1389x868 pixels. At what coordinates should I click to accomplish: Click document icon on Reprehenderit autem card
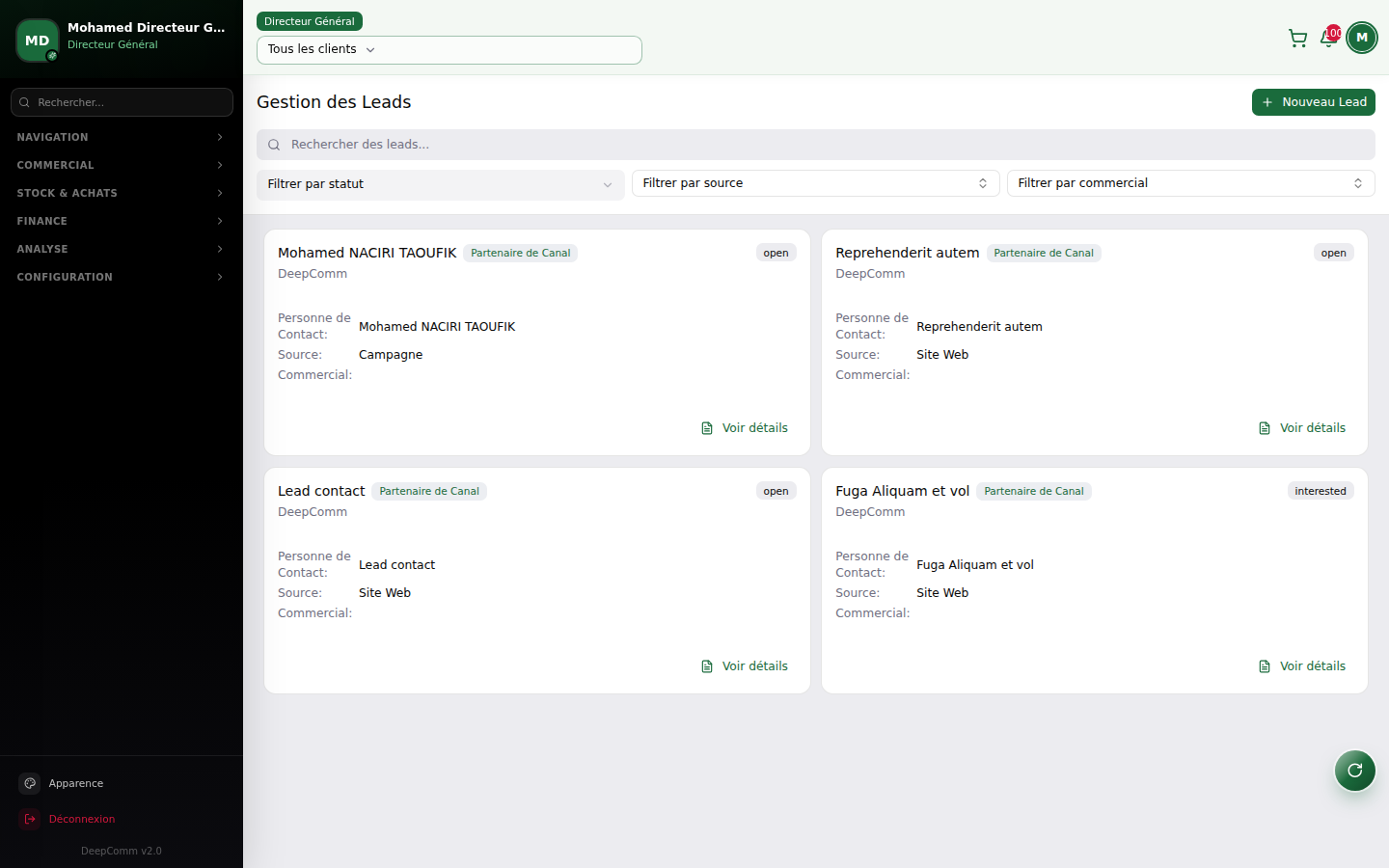click(x=1265, y=428)
